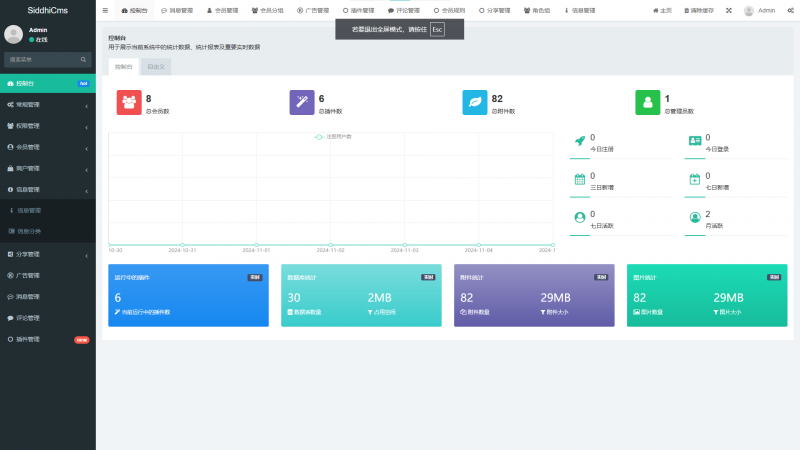The height and width of the screenshot is (450, 800).
Task: Open 会员管理 tab in top bar
Action: point(222,10)
